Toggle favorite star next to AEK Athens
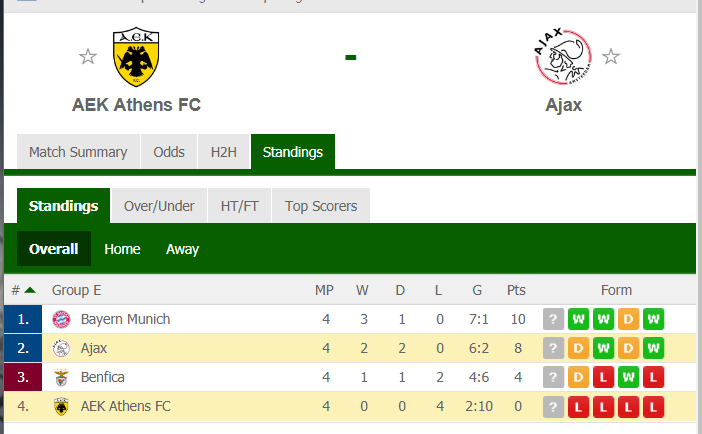The image size is (702, 434). point(88,56)
